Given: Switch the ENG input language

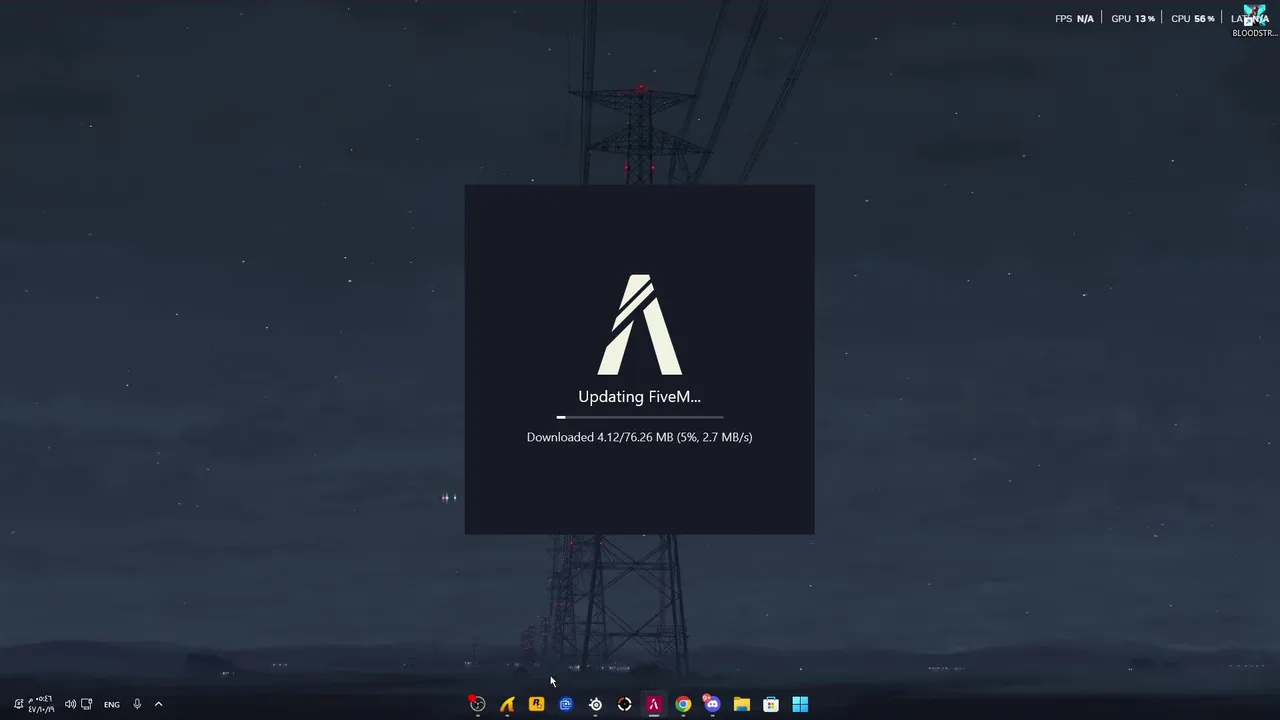Looking at the screenshot, I should click(x=112, y=704).
